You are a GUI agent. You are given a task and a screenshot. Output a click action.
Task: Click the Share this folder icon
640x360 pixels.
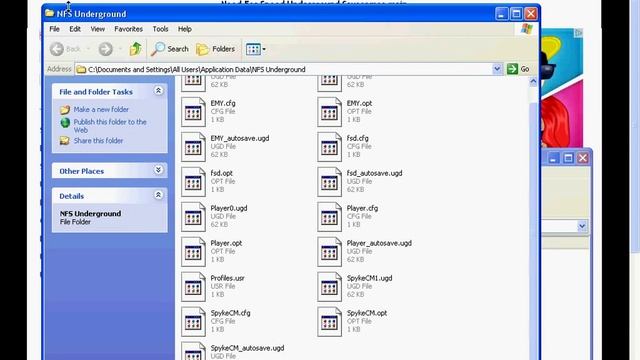click(x=65, y=141)
